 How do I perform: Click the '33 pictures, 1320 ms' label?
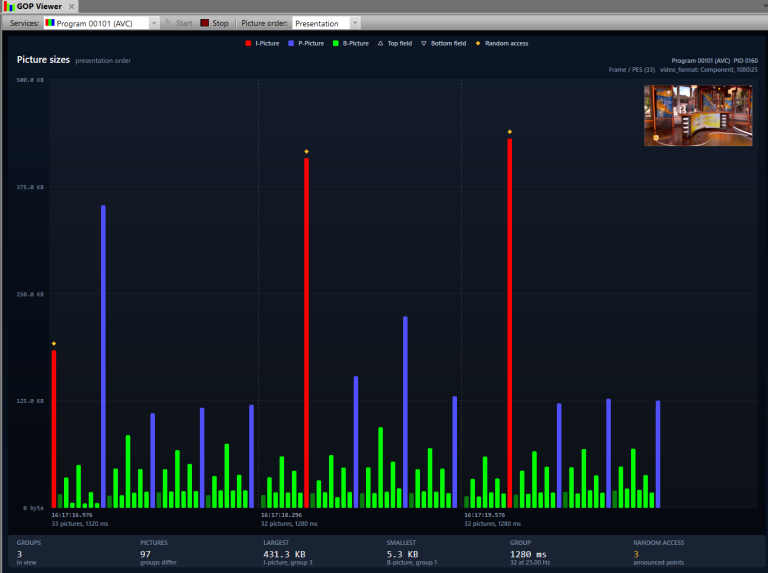pyautogui.click(x=80, y=524)
